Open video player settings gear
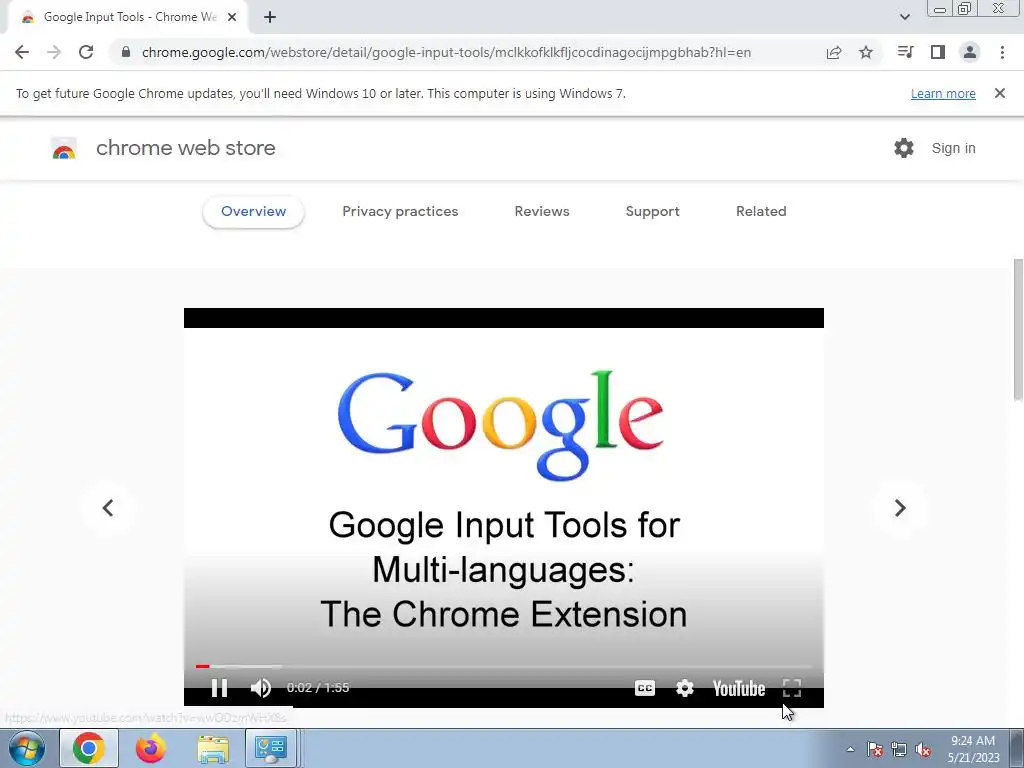Viewport: 1024px width, 768px height. click(x=684, y=688)
